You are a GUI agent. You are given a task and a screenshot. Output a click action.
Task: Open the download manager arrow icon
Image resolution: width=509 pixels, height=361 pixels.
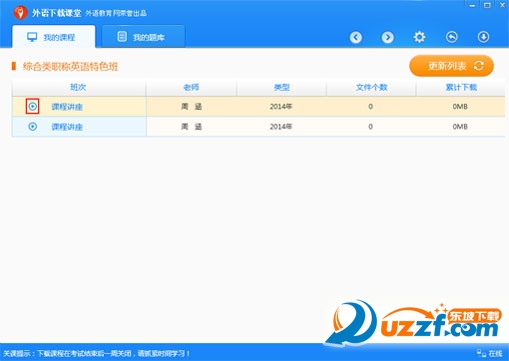pyautogui.click(x=483, y=37)
